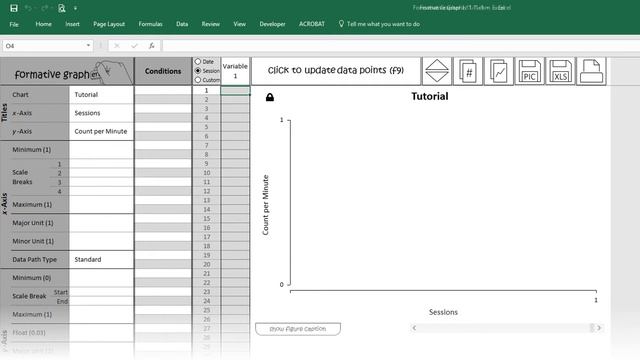This screenshot has width=640, height=360.
Task: Click the Show Figure Caption button
Action: click(x=298, y=329)
